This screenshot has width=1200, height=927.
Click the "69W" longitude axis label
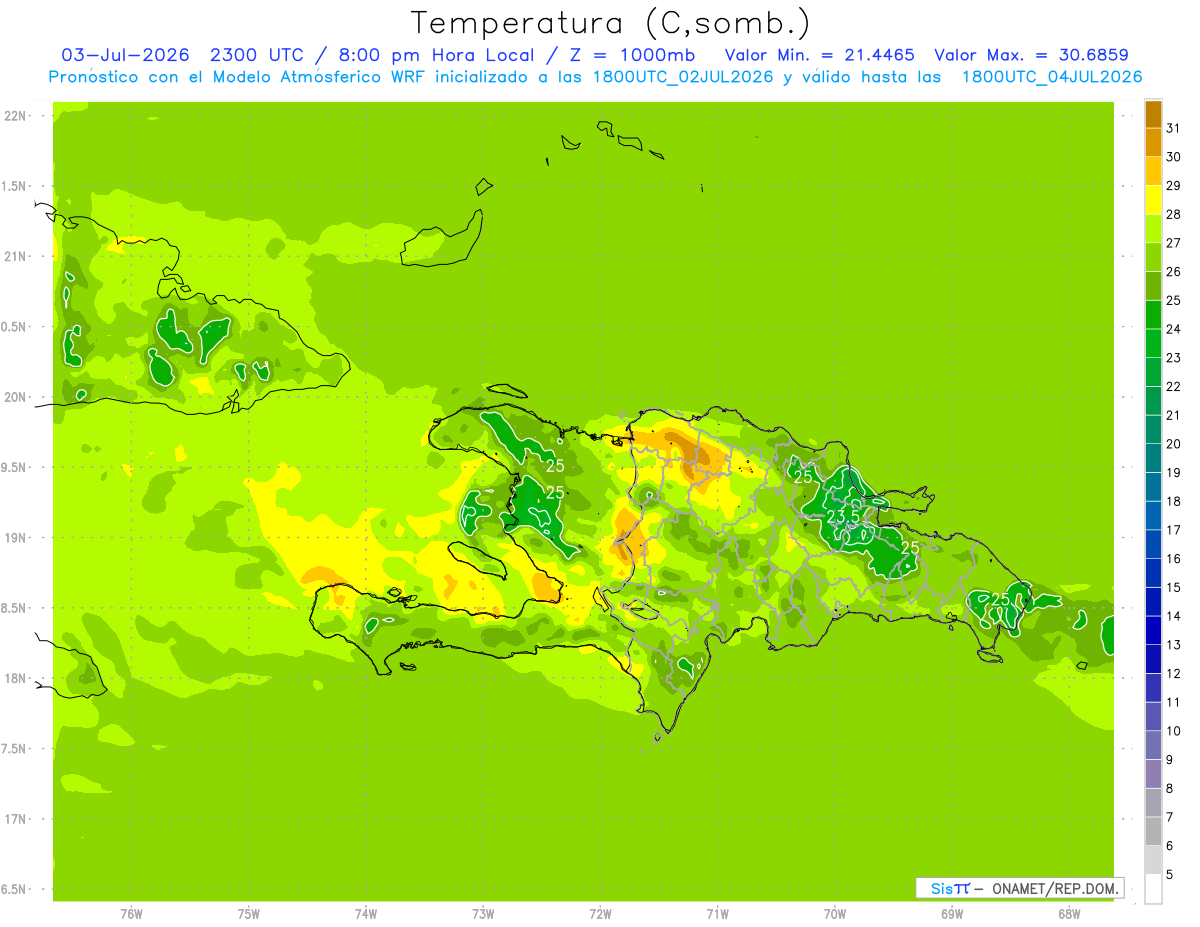coord(952,913)
